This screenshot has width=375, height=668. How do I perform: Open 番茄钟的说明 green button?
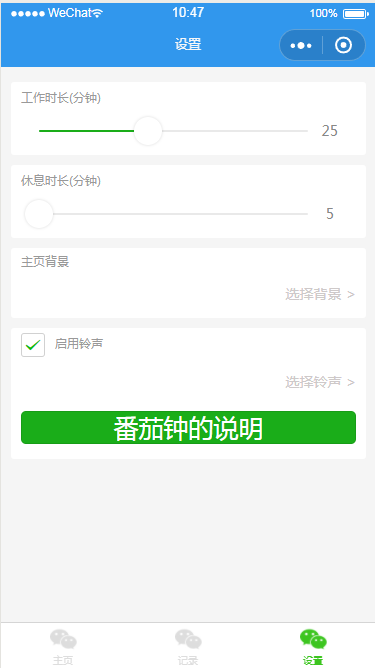(188, 427)
